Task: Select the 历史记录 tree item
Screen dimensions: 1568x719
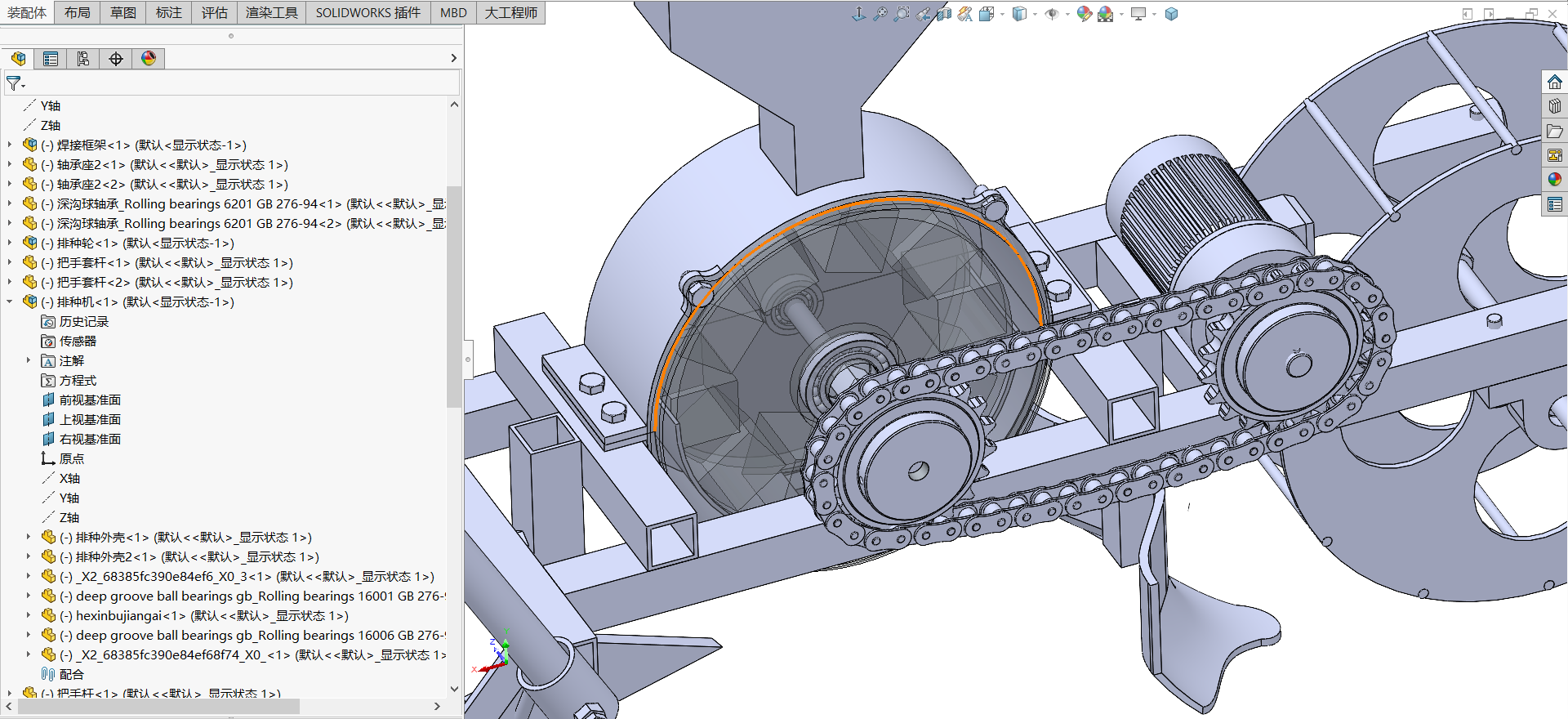Action: click(75, 321)
